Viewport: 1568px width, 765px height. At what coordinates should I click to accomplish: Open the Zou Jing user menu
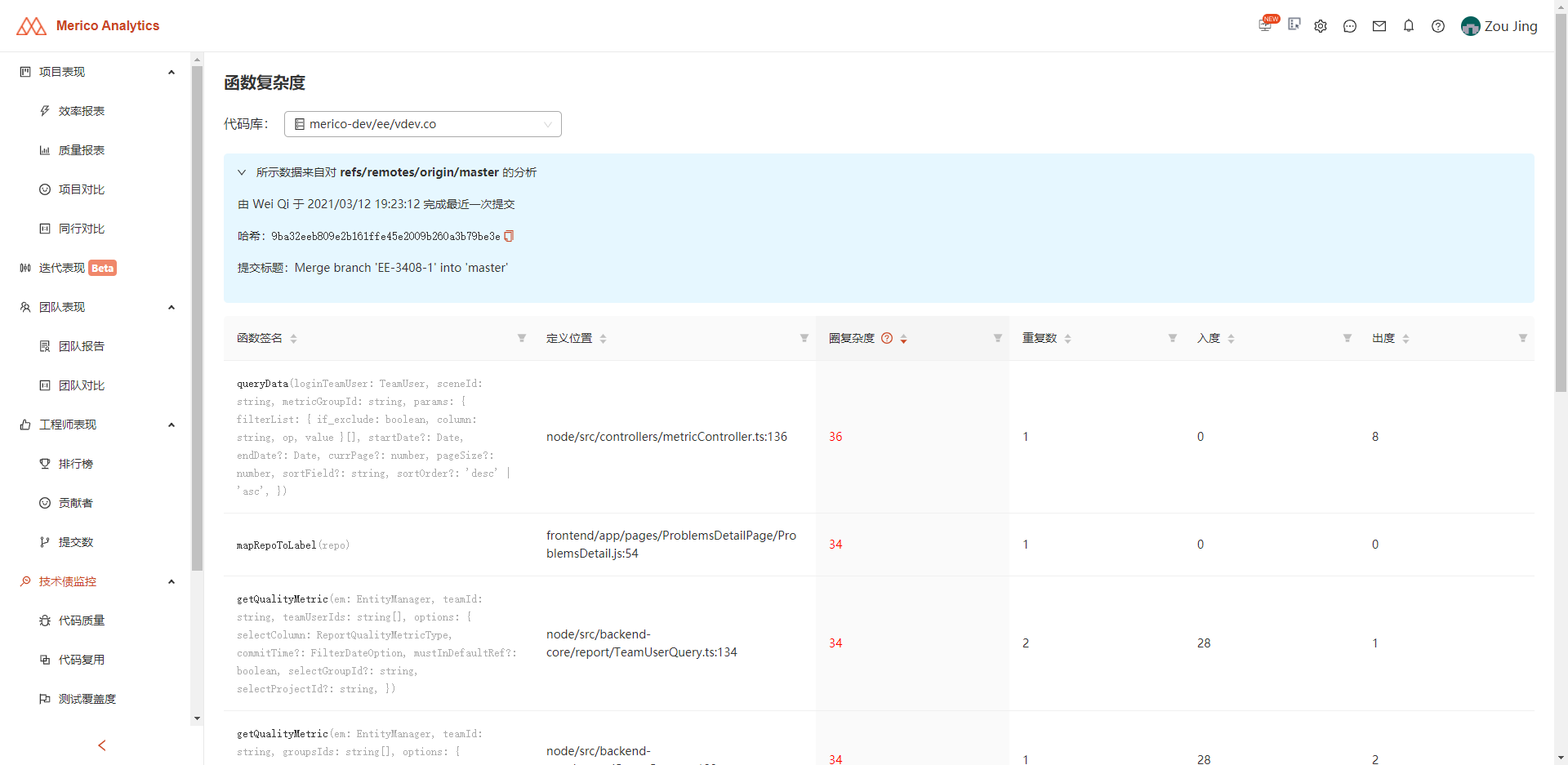(x=1499, y=26)
